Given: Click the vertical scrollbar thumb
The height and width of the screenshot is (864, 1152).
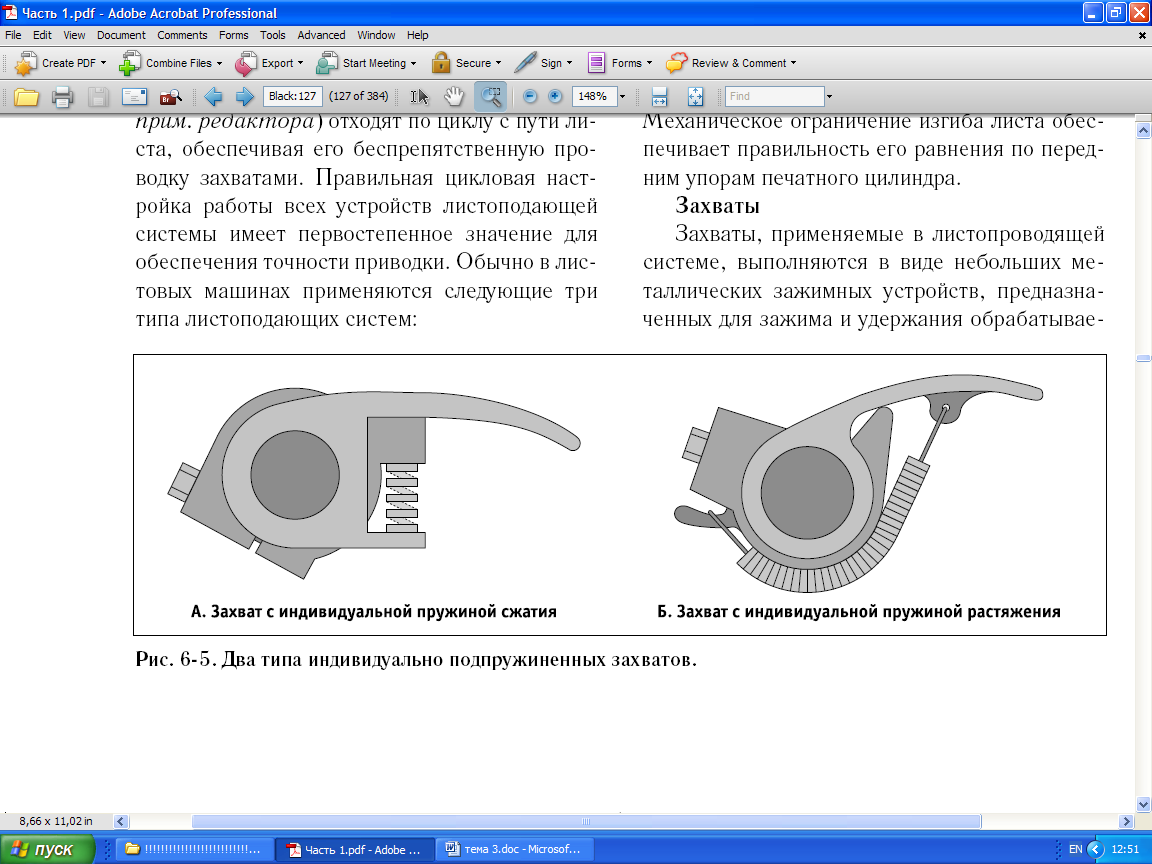Looking at the screenshot, I should coord(1142,359).
